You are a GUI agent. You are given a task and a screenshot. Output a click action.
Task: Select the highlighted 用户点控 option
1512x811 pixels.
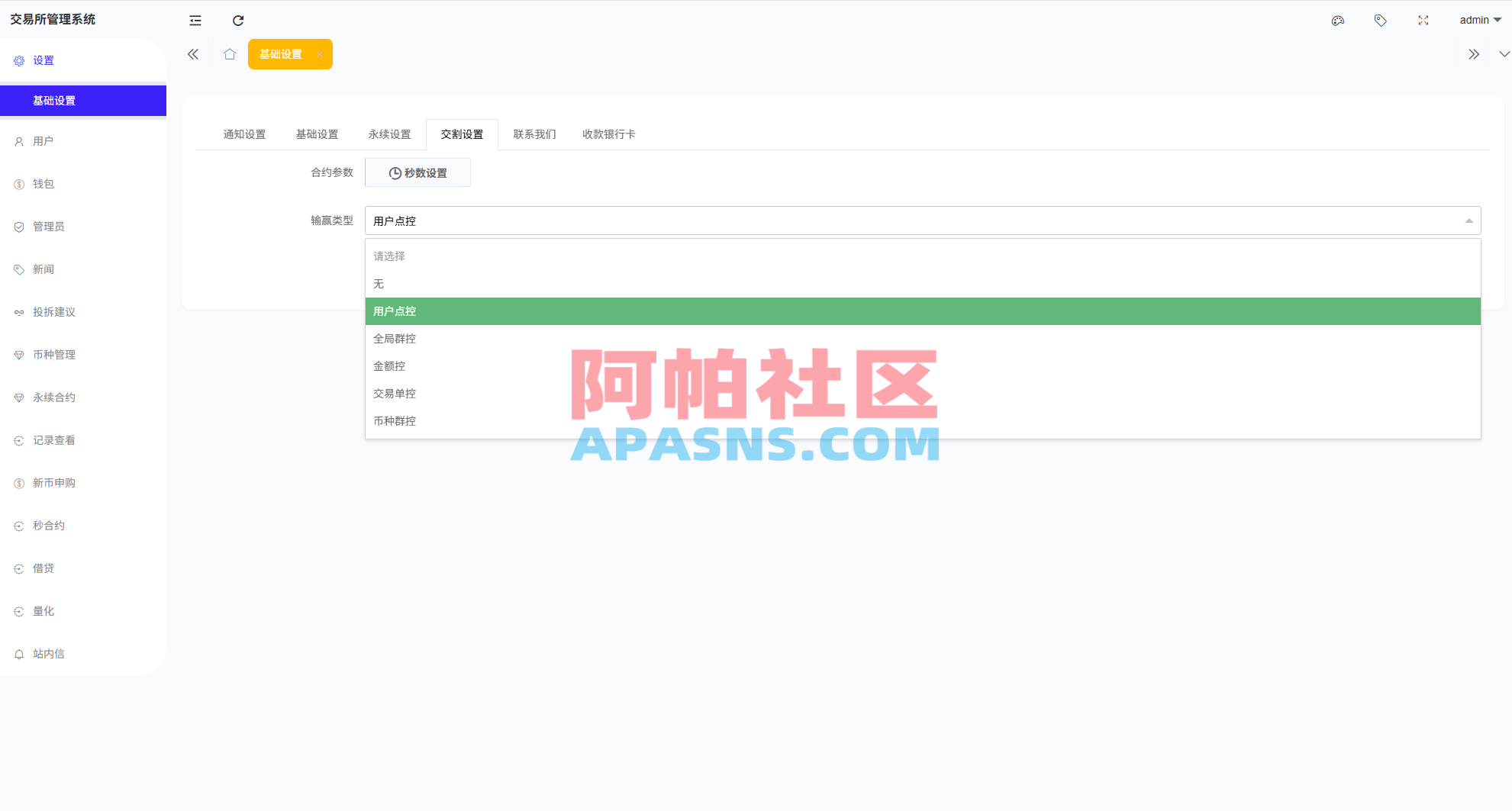(395, 311)
